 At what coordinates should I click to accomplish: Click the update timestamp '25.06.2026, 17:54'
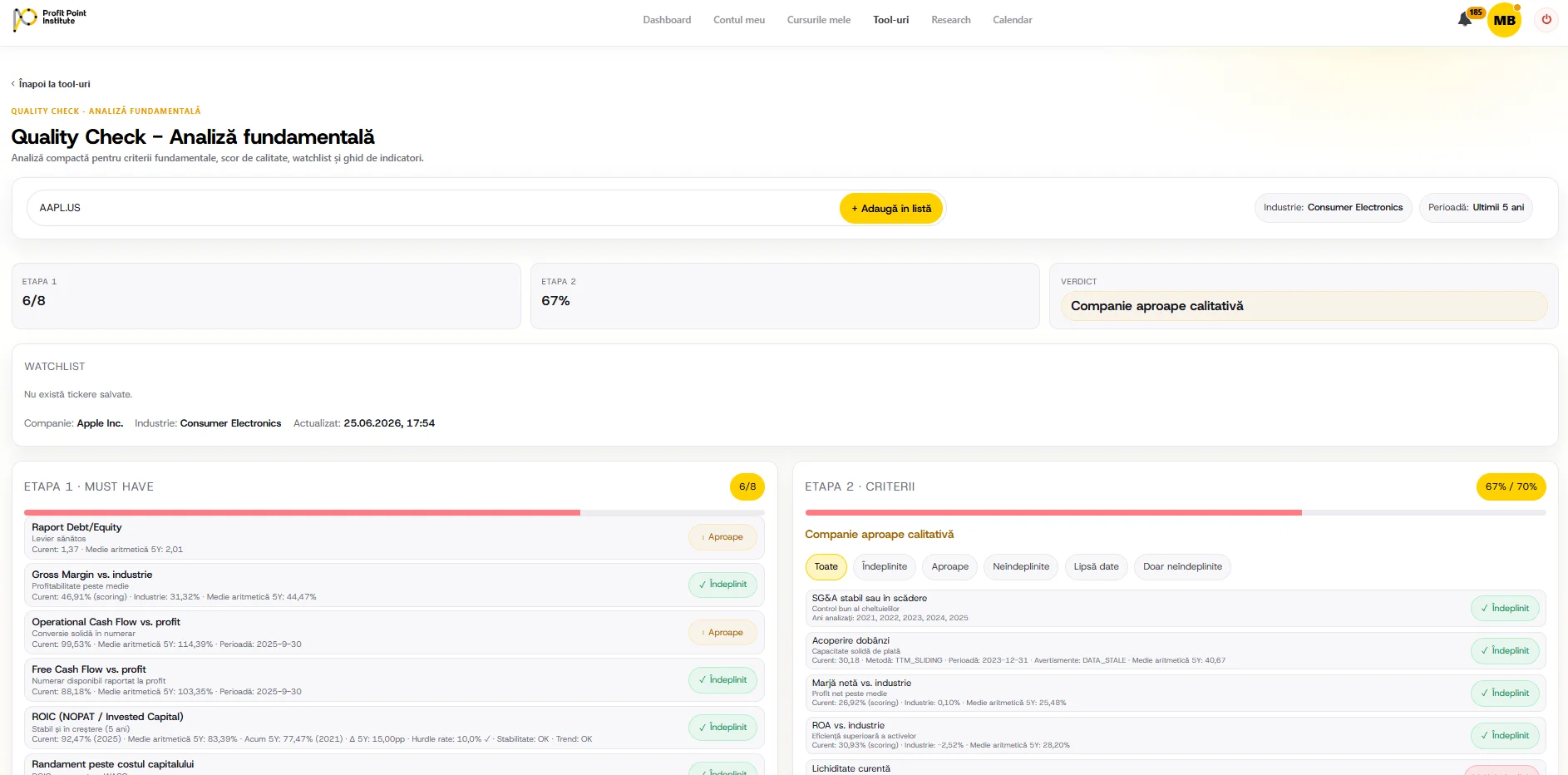click(x=389, y=423)
